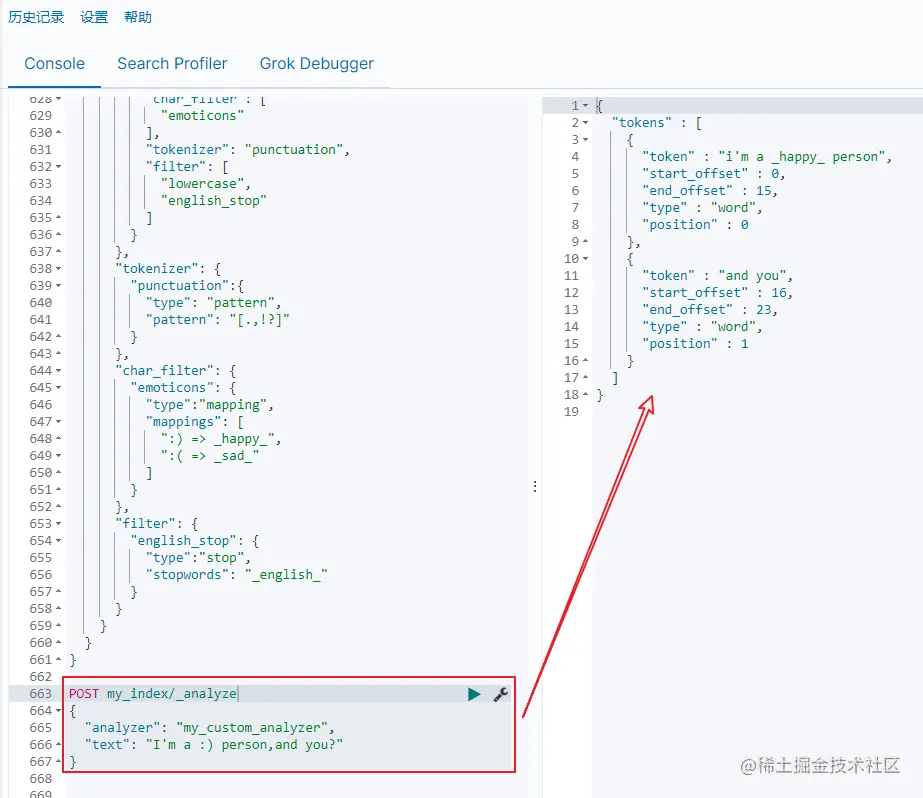
Task: Click the "english_stop" entry at line 634
Action: point(214,201)
